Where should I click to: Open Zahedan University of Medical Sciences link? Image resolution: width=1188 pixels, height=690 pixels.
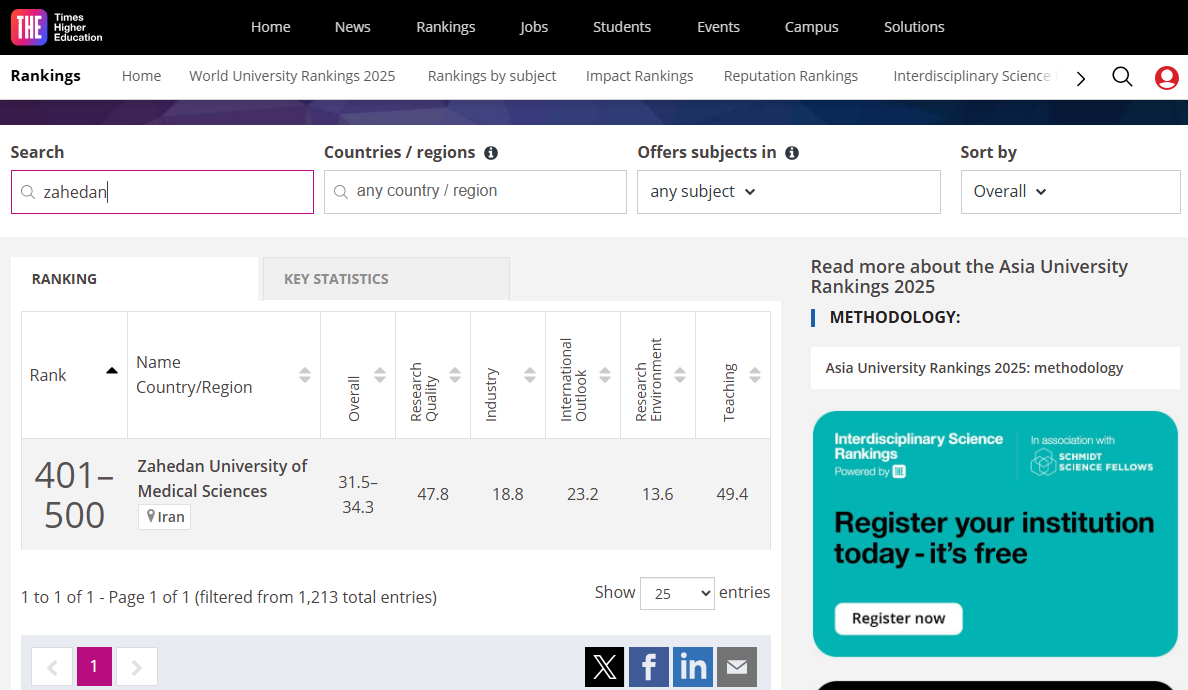pyautogui.click(x=222, y=479)
